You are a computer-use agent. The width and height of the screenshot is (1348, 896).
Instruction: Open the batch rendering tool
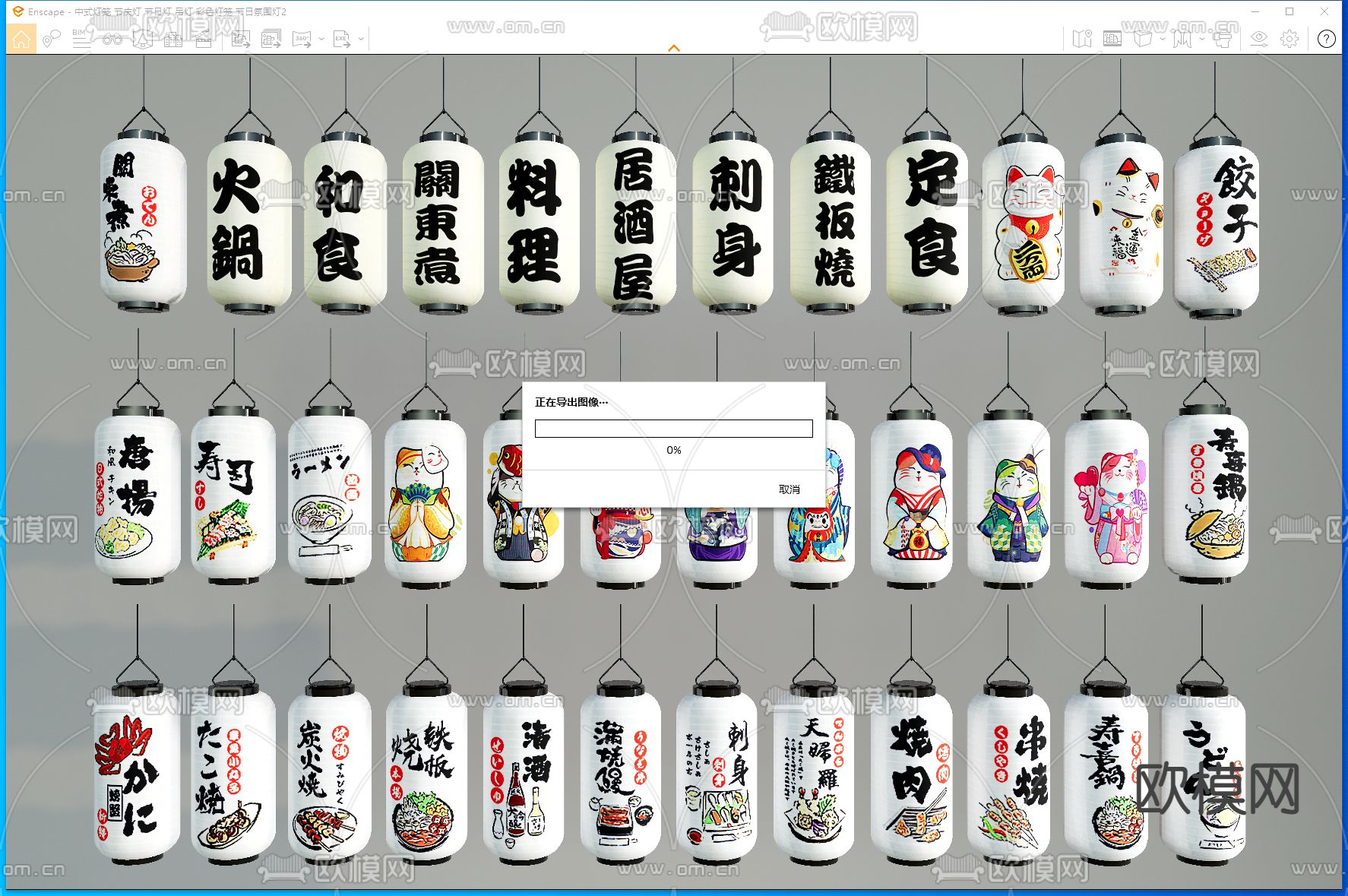click(271, 38)
